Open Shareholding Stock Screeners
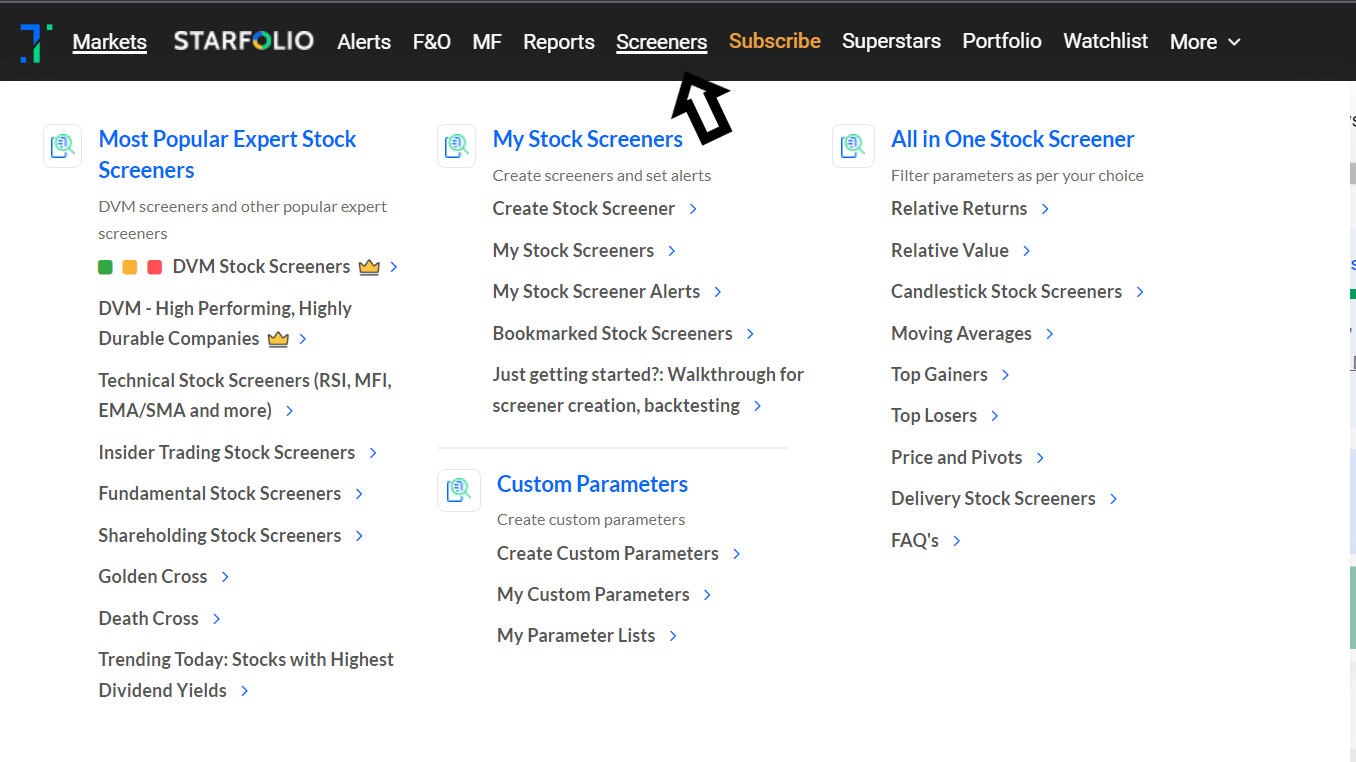The image size is (1356, 762). coord(219,536)
